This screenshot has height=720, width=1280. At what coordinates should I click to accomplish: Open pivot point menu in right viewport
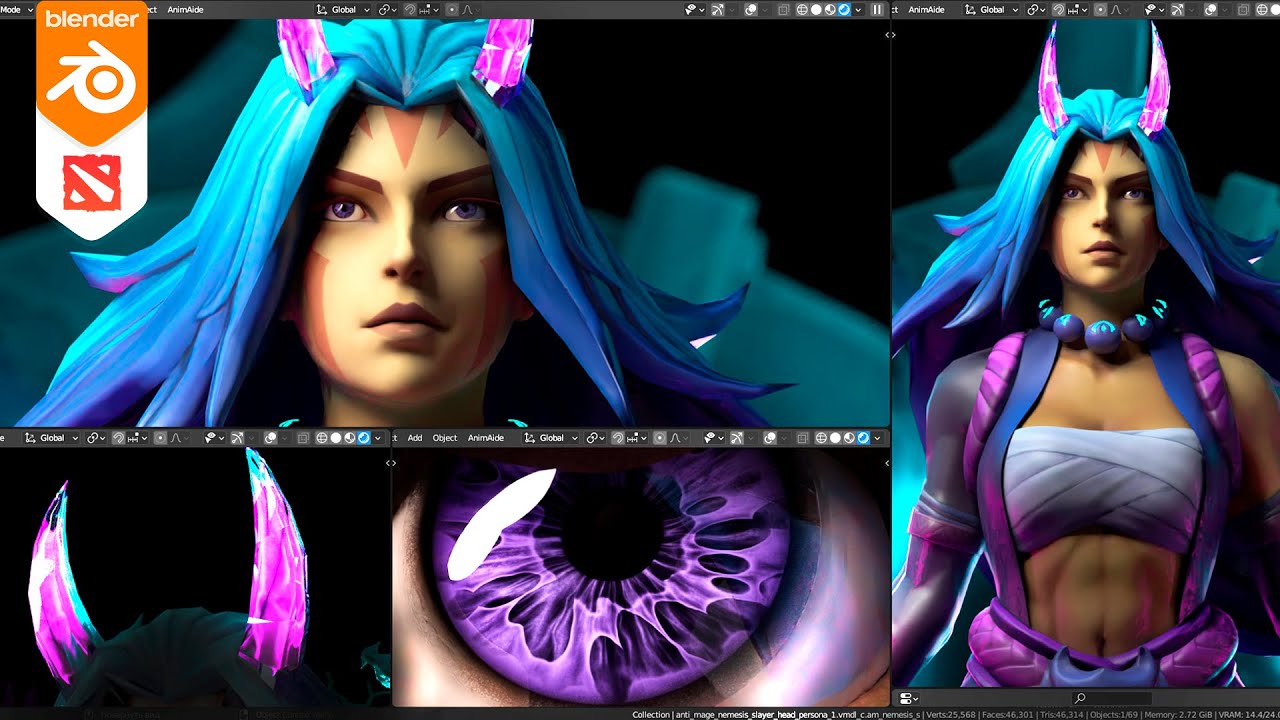pos(1036,9)
